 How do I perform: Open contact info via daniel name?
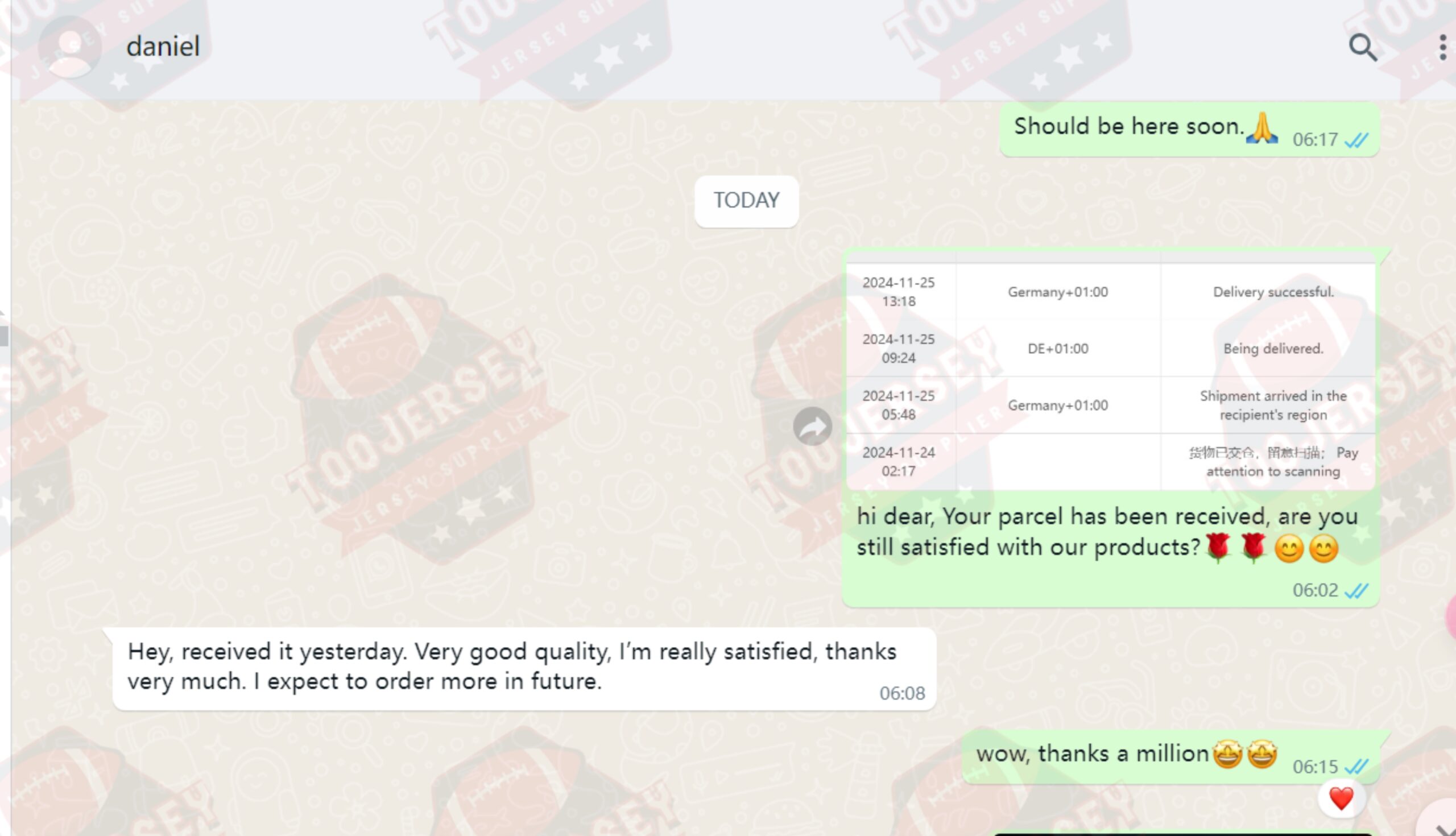tap(163, 46)
